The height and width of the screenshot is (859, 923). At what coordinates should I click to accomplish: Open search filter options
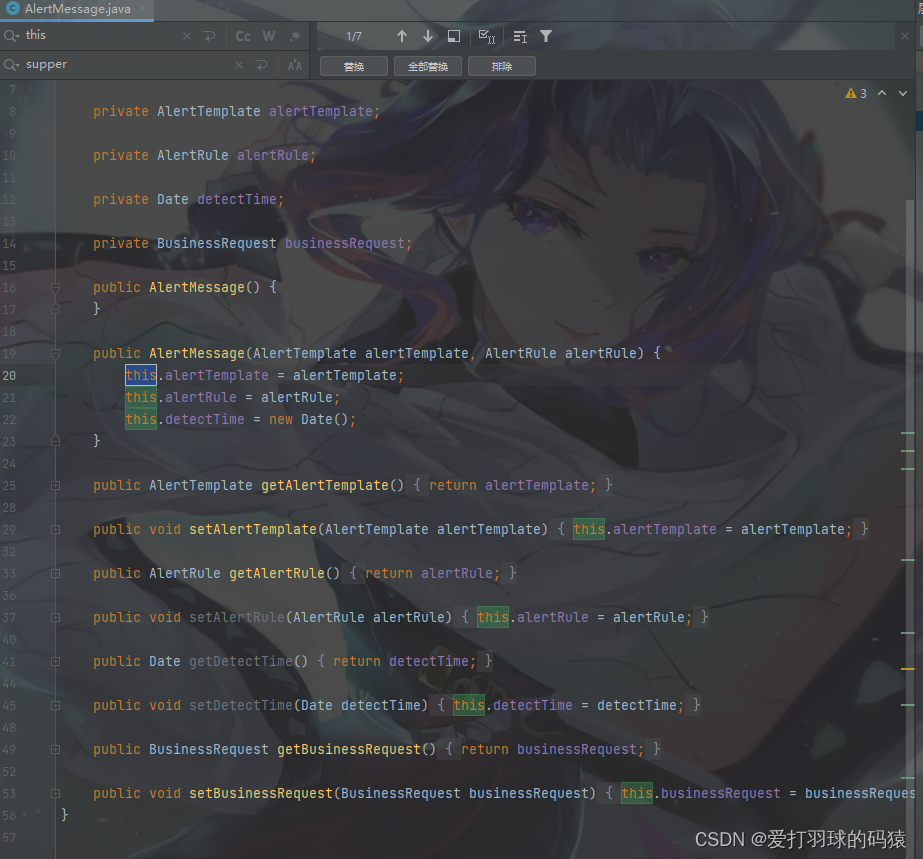click(546, 37)
